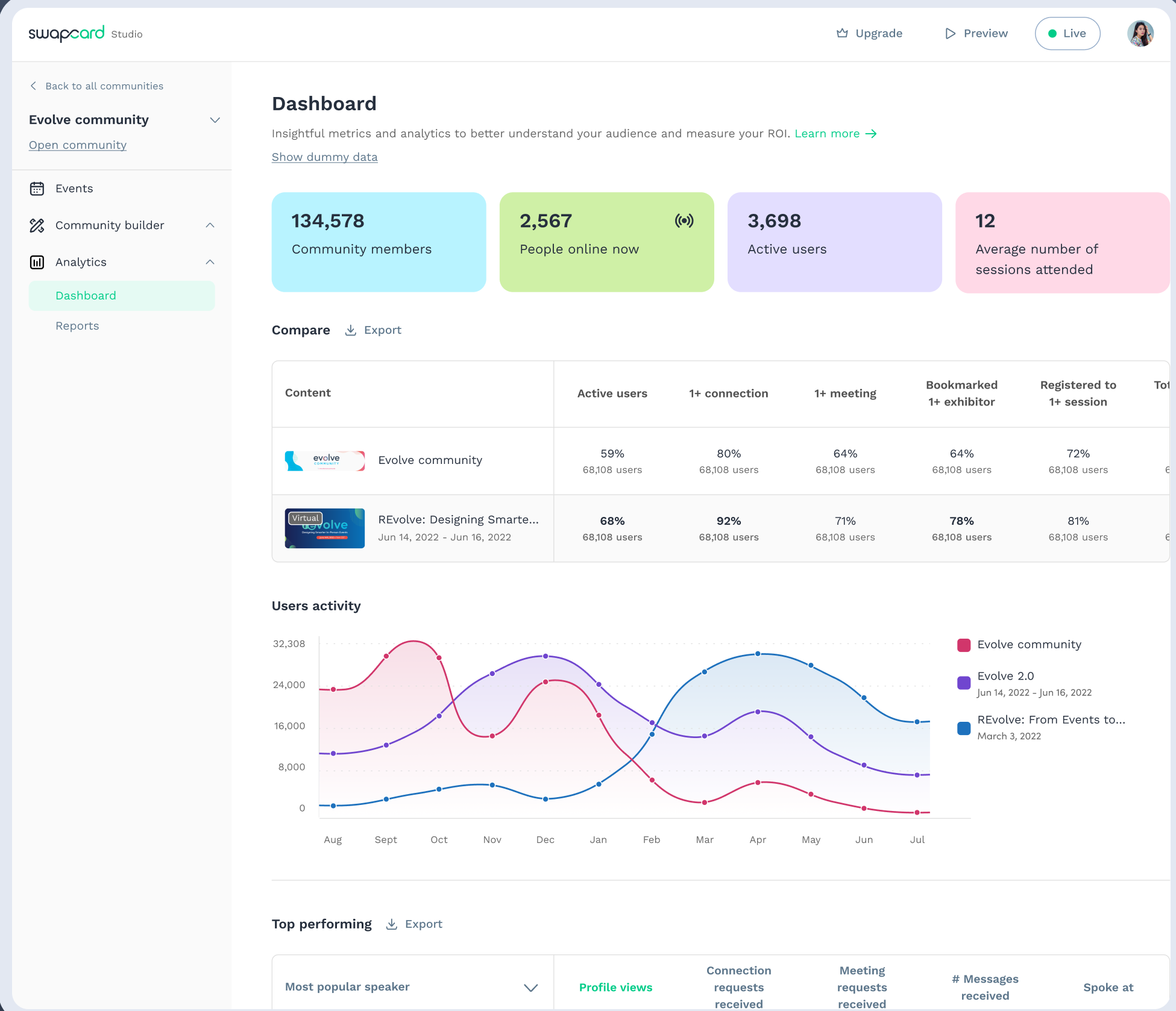Click the blue REvolve legend color swatch
This screenshot has width=1176, height=1011.
click(x=964, y=728)
